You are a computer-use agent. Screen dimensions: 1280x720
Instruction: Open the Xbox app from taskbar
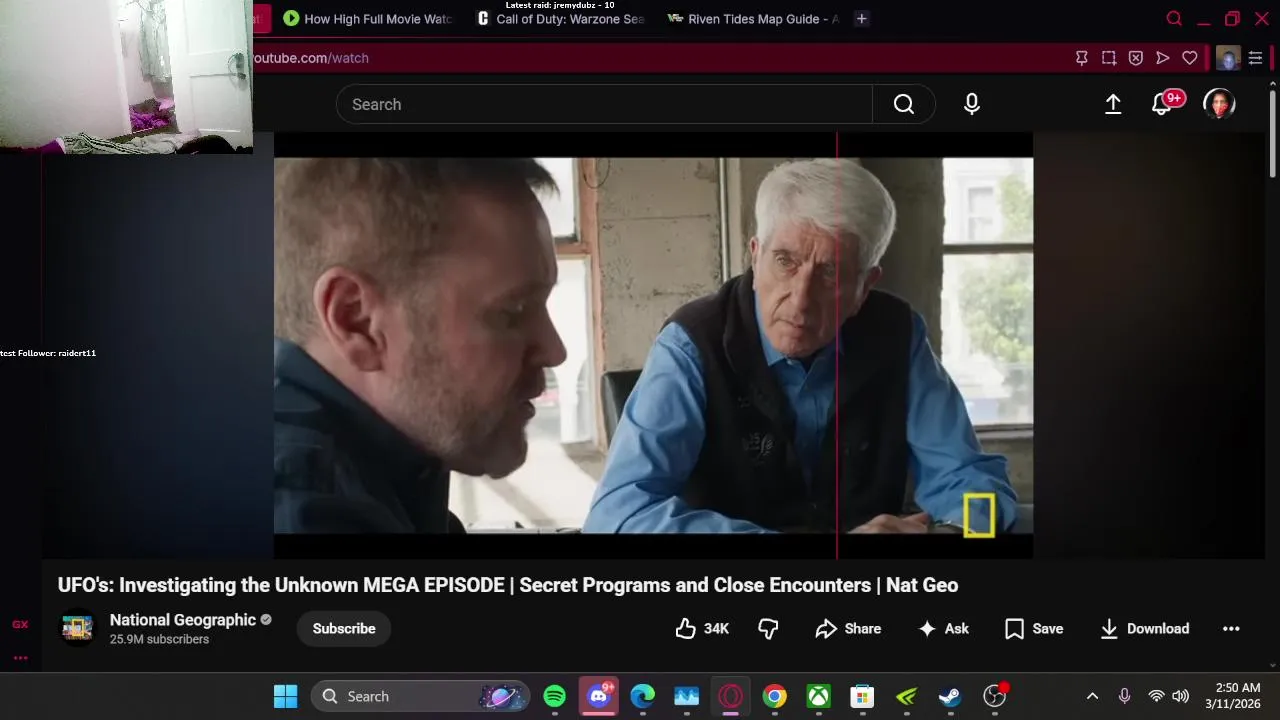819,696
